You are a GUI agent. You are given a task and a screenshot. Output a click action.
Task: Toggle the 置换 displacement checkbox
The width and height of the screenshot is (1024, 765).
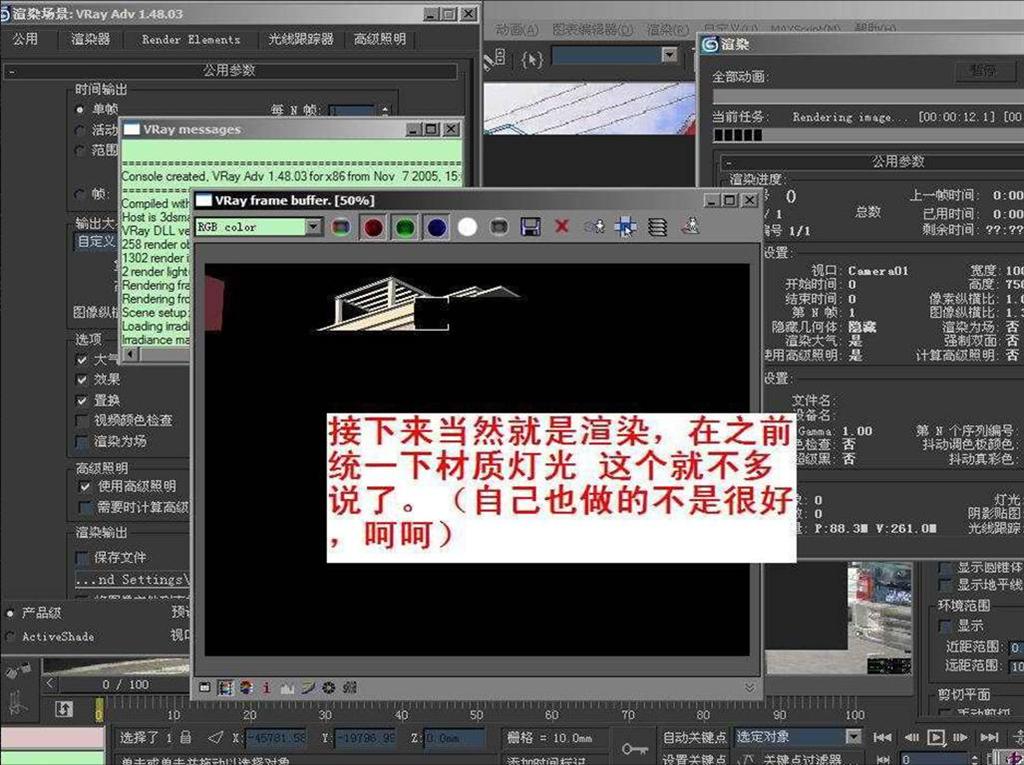pyautogui.click(x=82, y=400)
